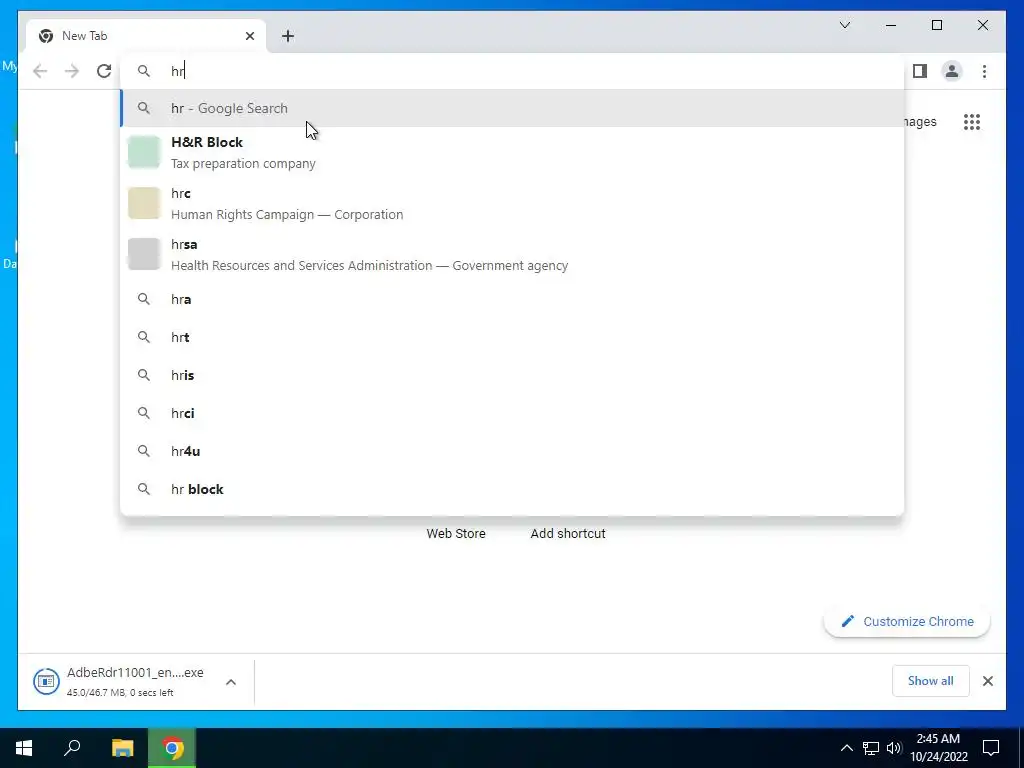Close the downloads bar

(987, 681)
